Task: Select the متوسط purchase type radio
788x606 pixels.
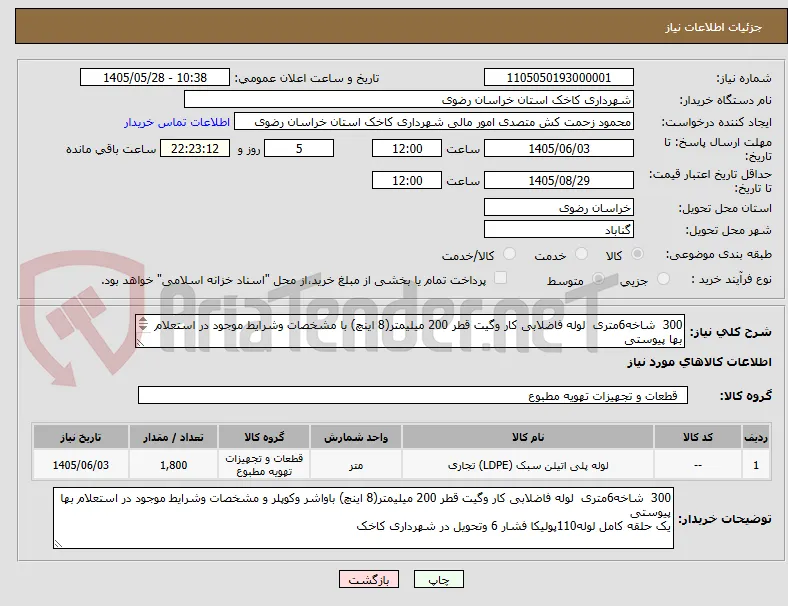Action: tap(598, 278)
